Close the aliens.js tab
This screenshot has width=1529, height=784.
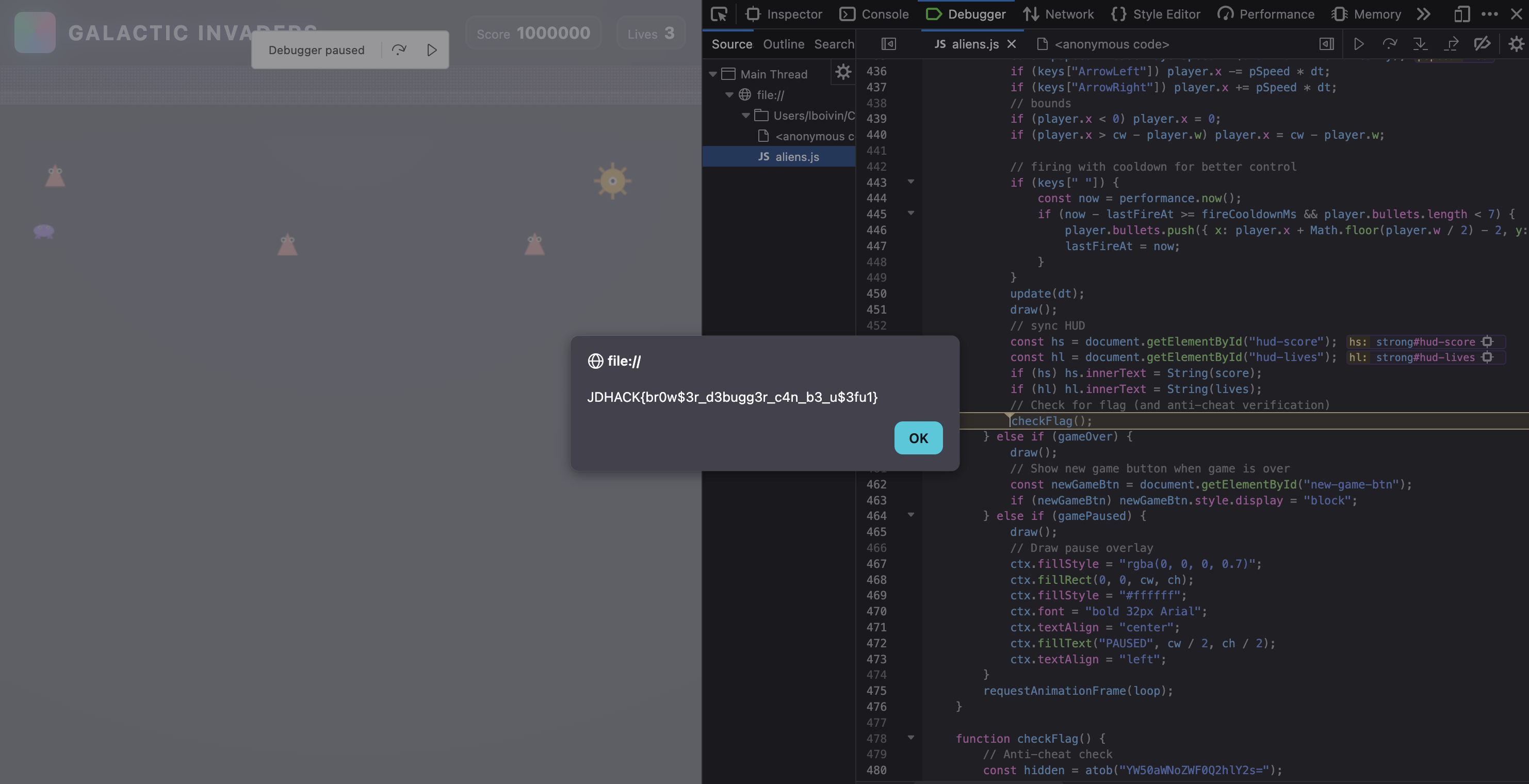point(1012,44)
